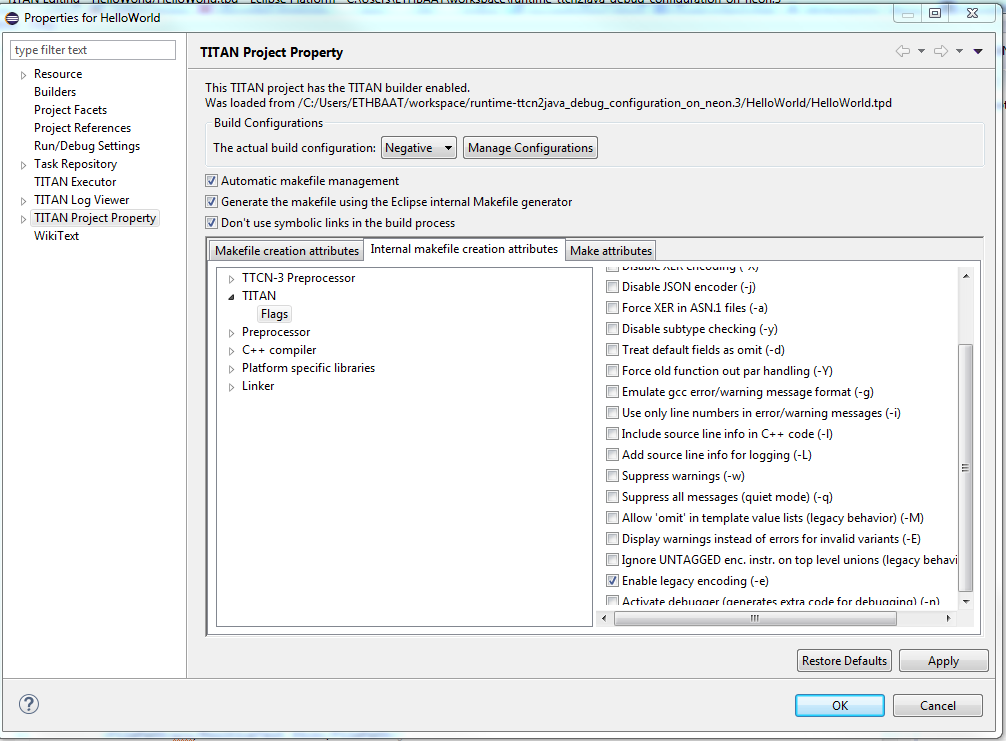Expand the TITAN Log Viewer node

[24, 201]
